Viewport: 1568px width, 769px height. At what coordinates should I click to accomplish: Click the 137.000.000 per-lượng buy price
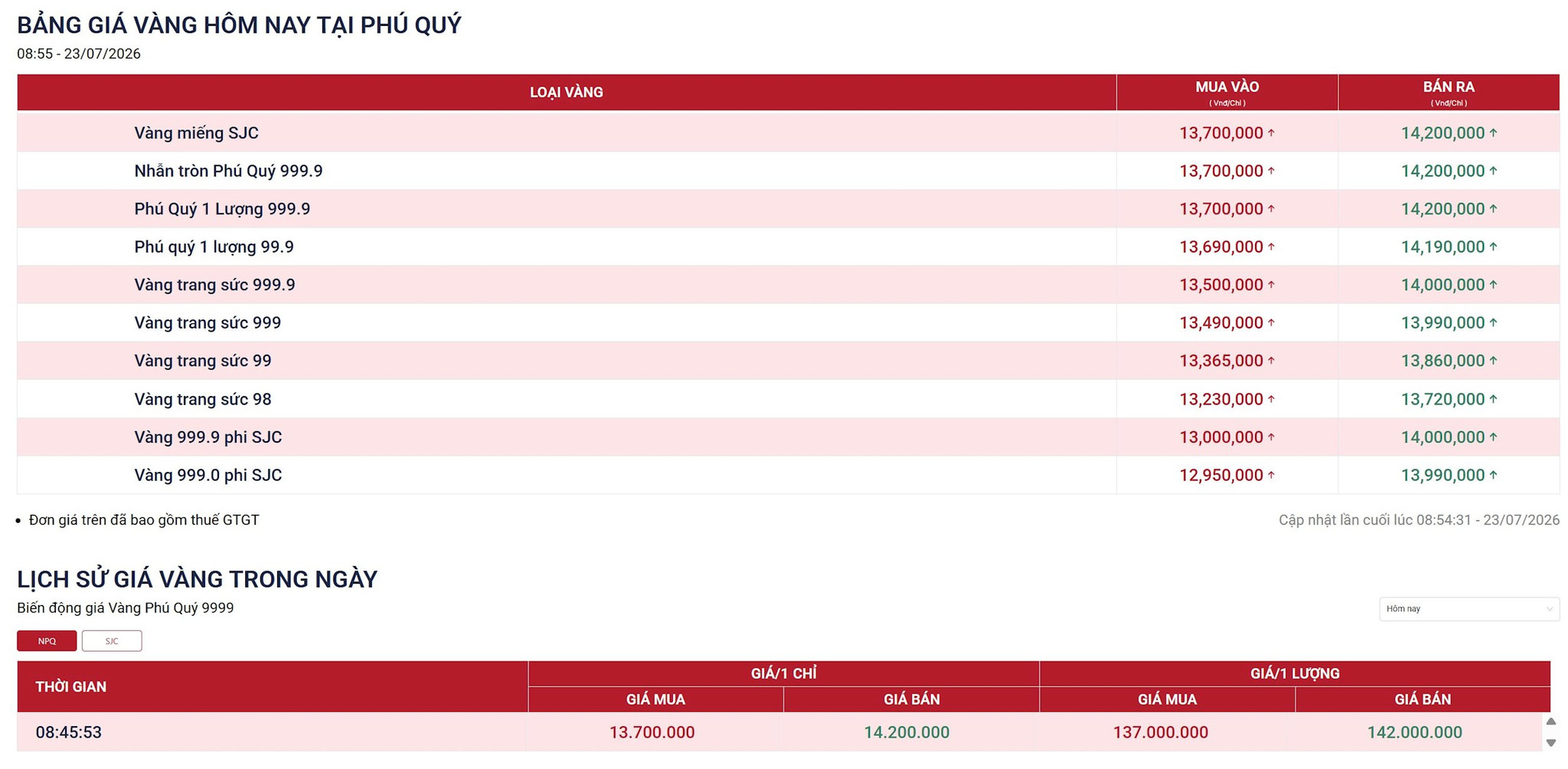click(1161, 732)
